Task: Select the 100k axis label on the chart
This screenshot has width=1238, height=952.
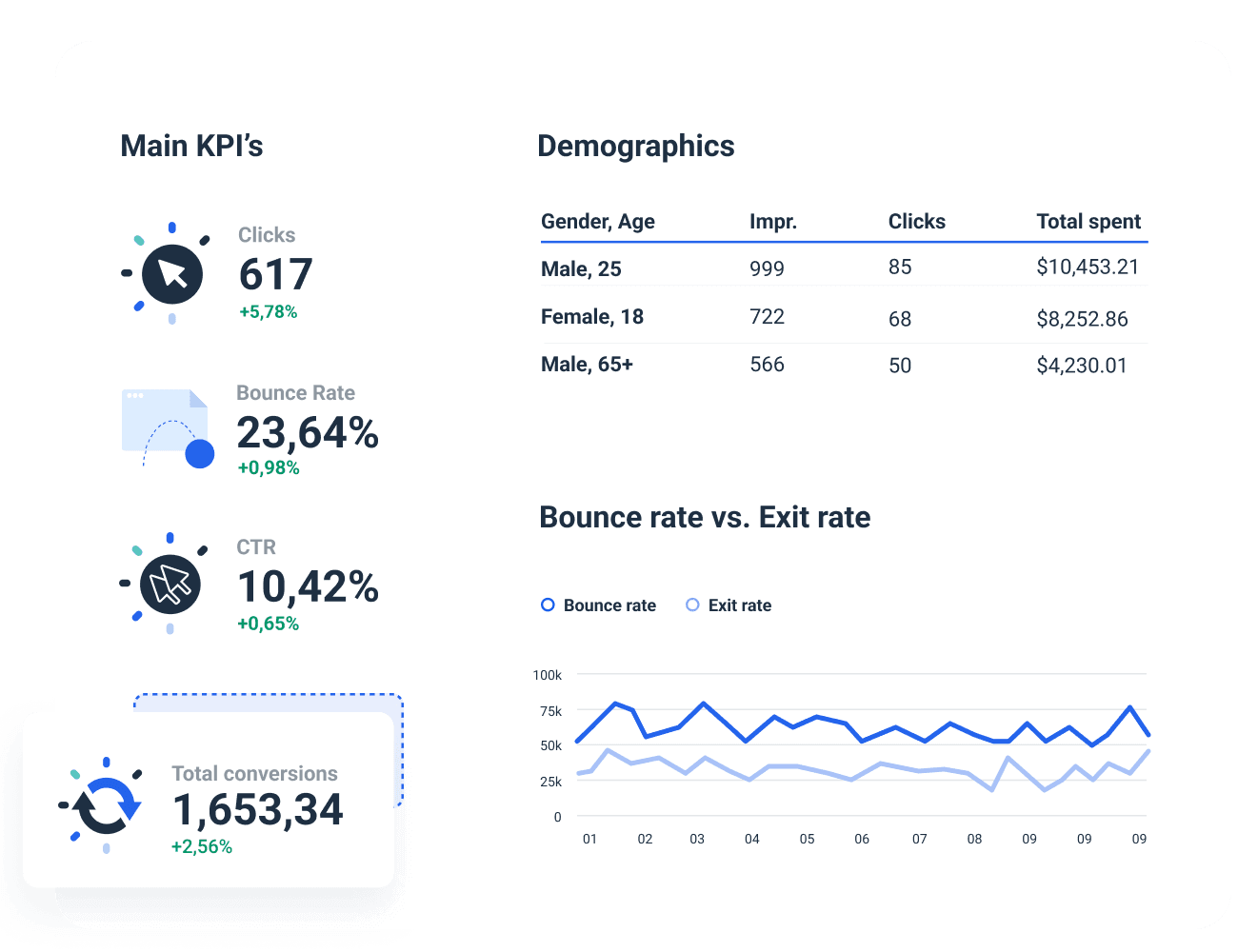Action: click(546, 674)
